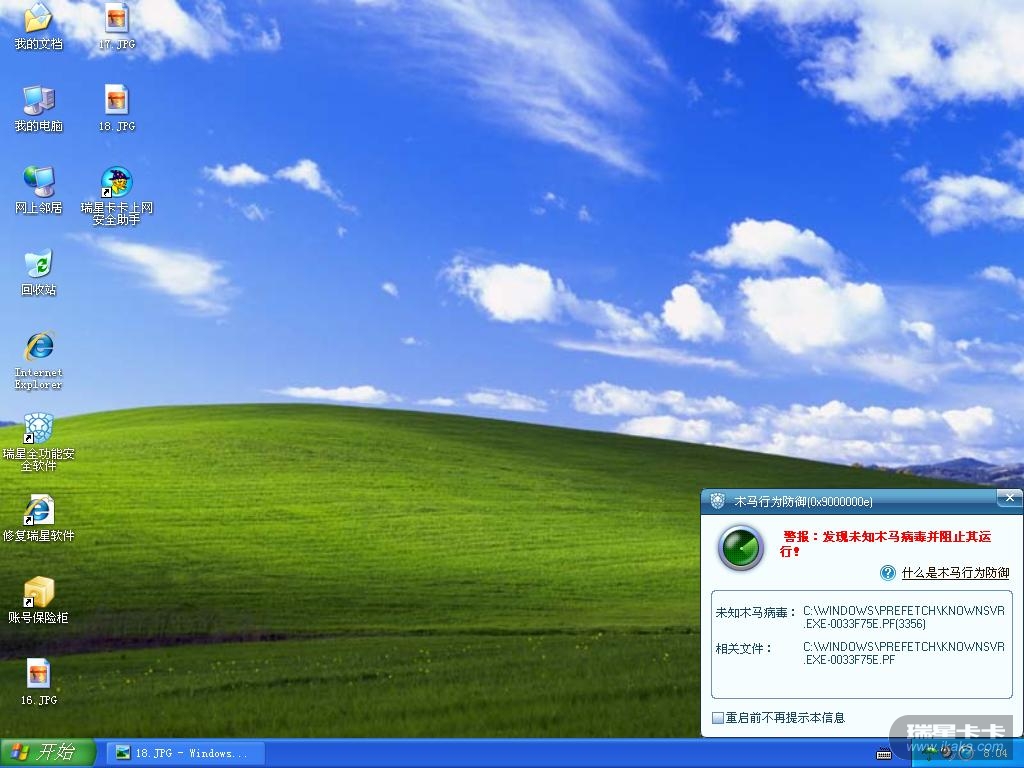
Task: Open the 什么是木马行为防御 help link
Action: tap(955, 573)
